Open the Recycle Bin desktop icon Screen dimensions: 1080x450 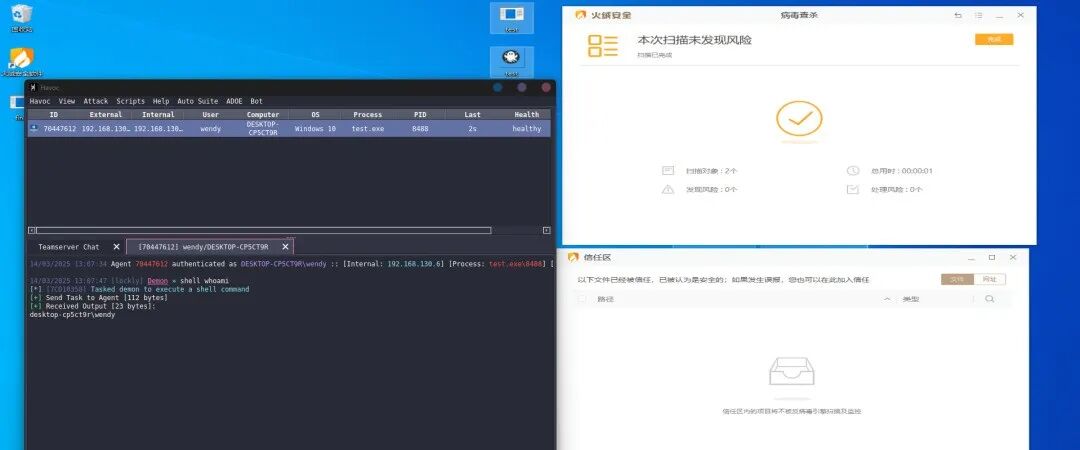(x=22, y=18)
